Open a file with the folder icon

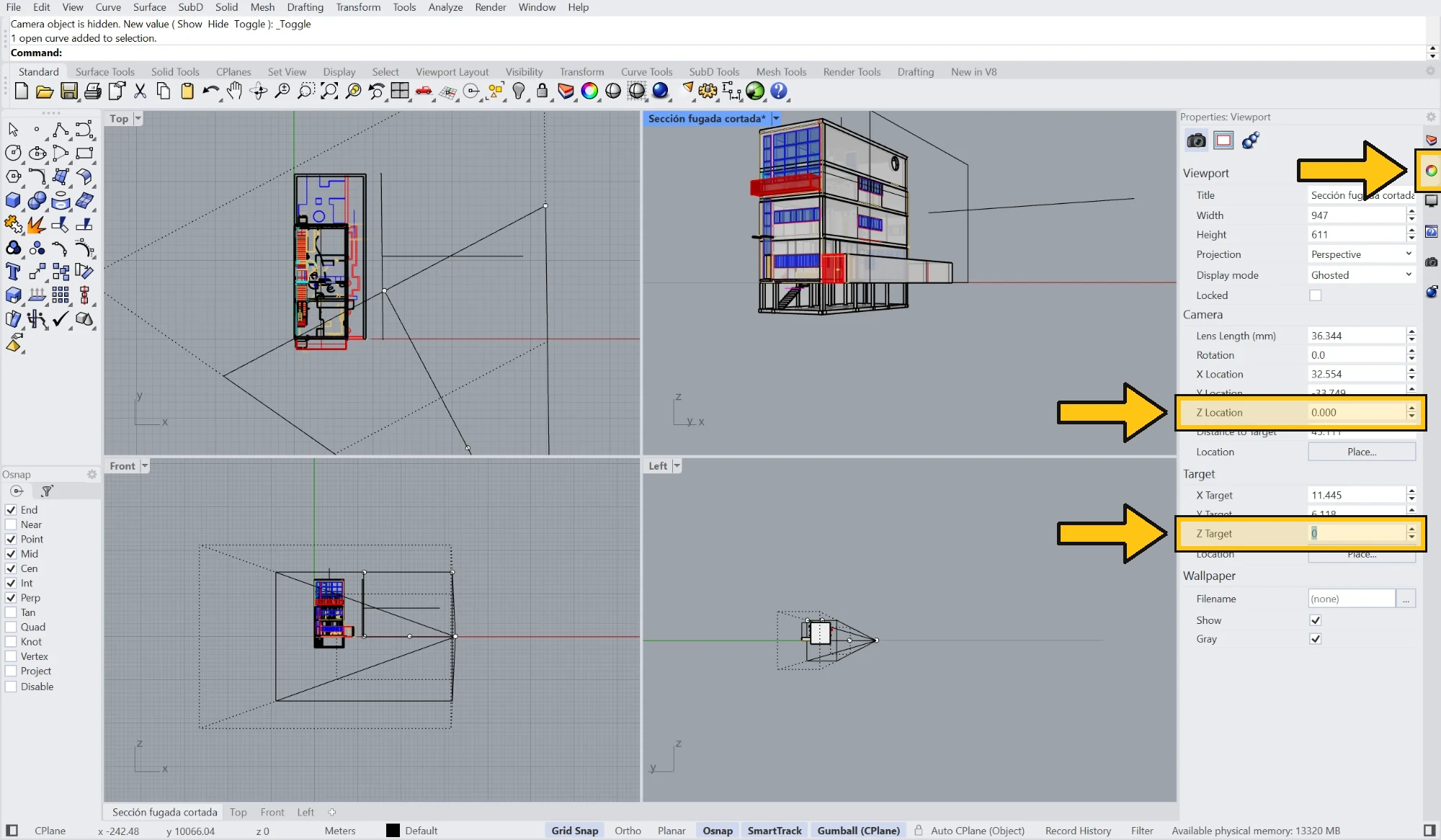click(x=45, y=91)
